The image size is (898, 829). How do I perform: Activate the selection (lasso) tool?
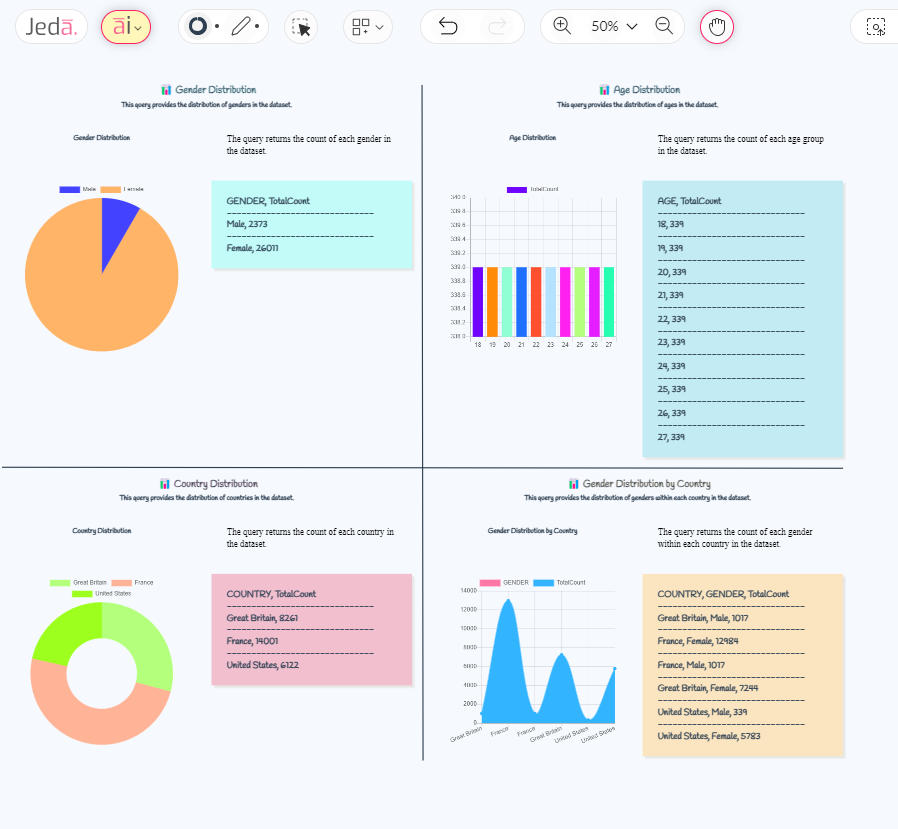point(300,27)
